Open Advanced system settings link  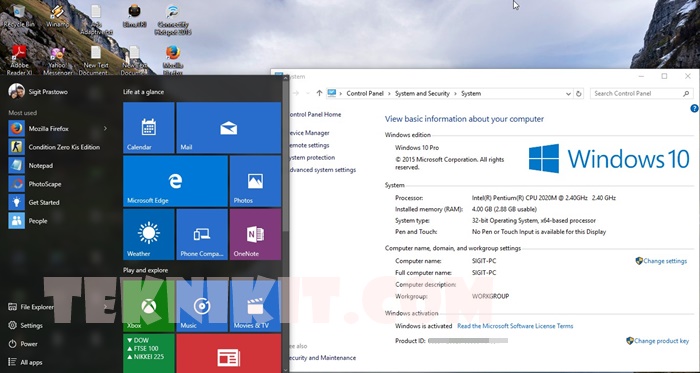point(322,170)
